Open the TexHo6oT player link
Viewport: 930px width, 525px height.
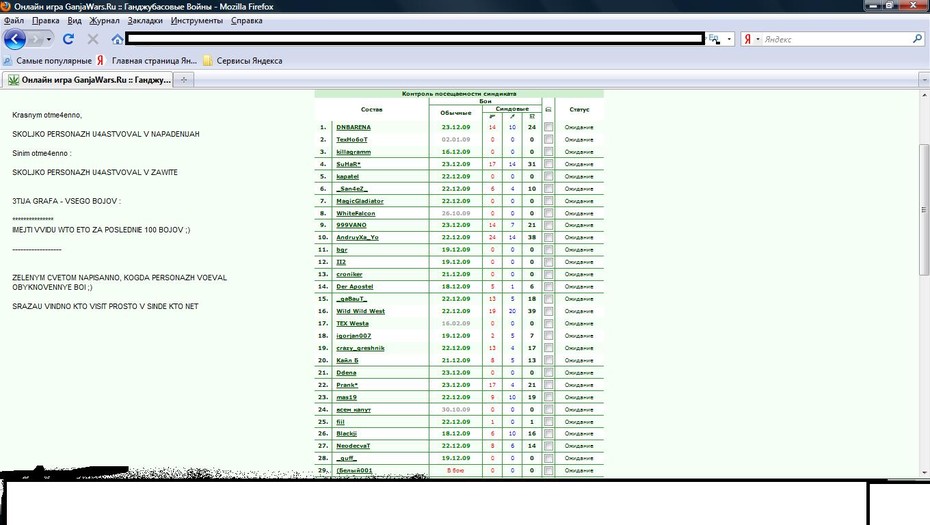(352, 139)
